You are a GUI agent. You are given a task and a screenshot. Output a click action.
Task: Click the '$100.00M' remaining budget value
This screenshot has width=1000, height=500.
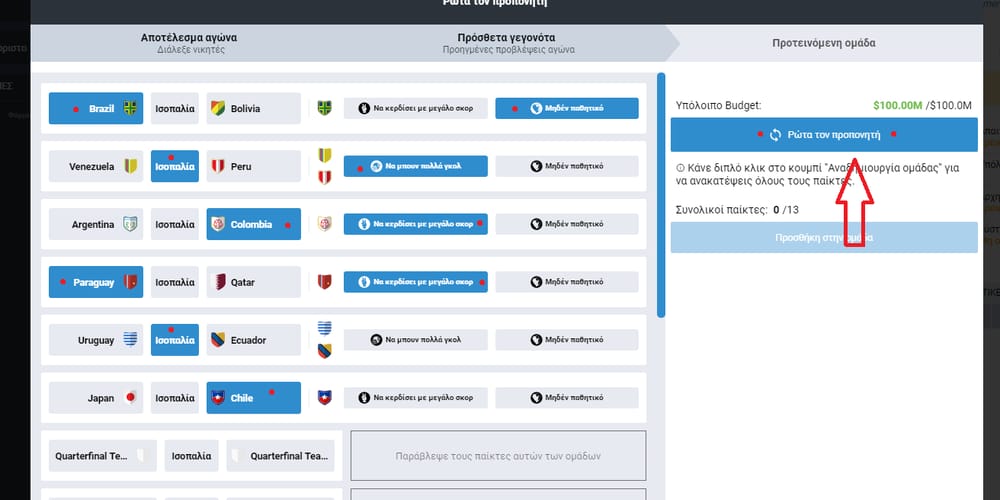(897, 105)
